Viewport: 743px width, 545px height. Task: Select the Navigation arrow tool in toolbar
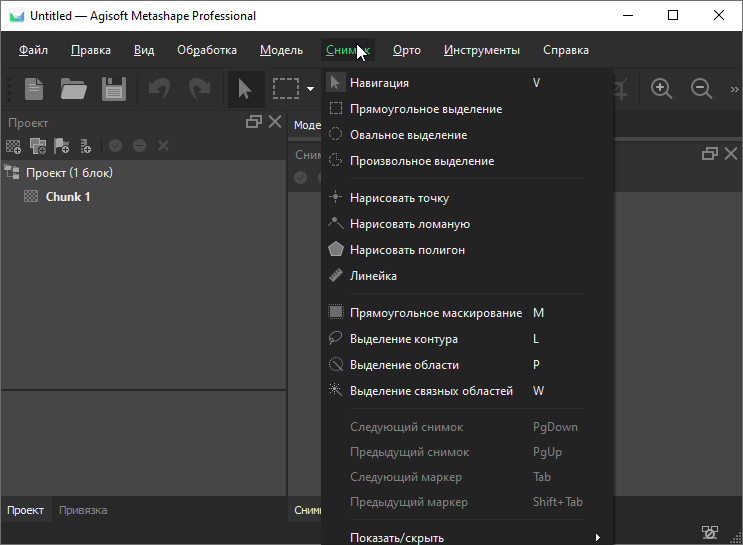click(244, 89)
